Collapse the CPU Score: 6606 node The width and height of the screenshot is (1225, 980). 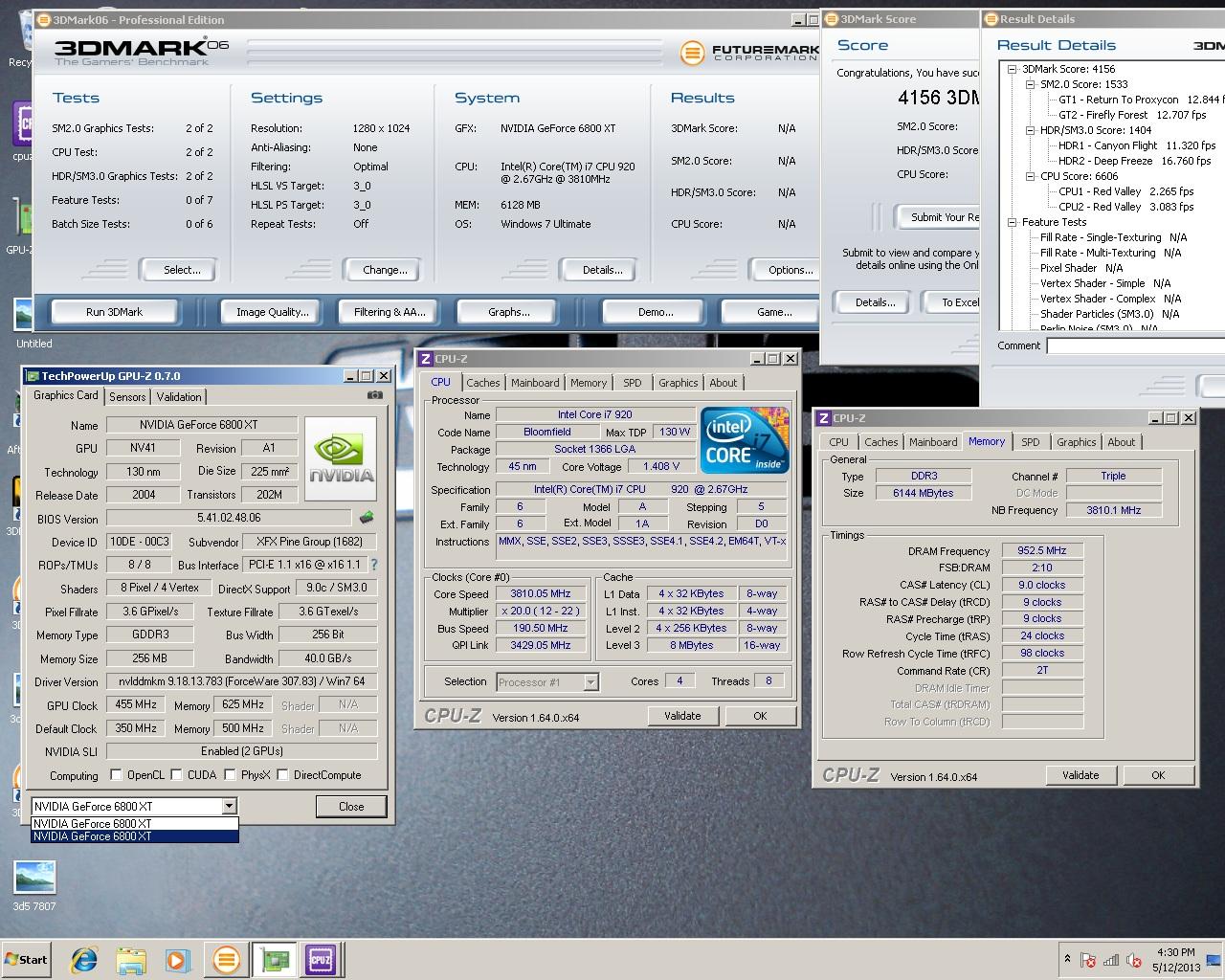point(1031,176)
